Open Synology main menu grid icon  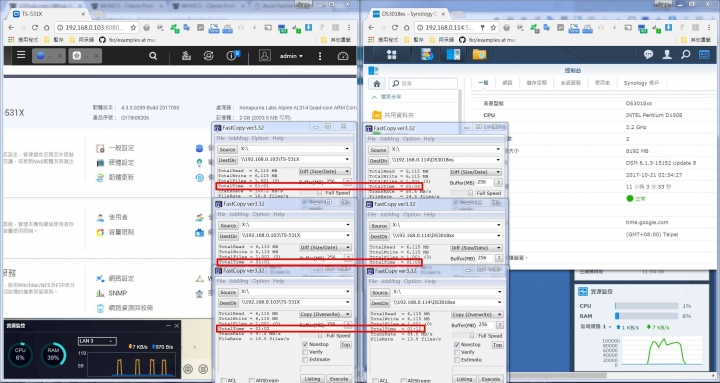pos(392,55)
